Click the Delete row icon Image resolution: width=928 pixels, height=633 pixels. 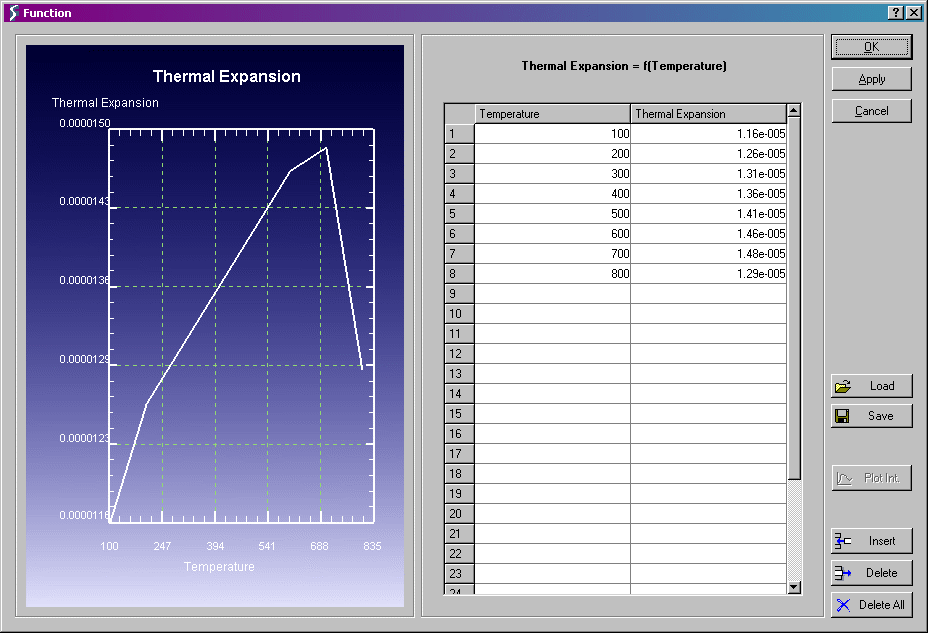(843, 573)
